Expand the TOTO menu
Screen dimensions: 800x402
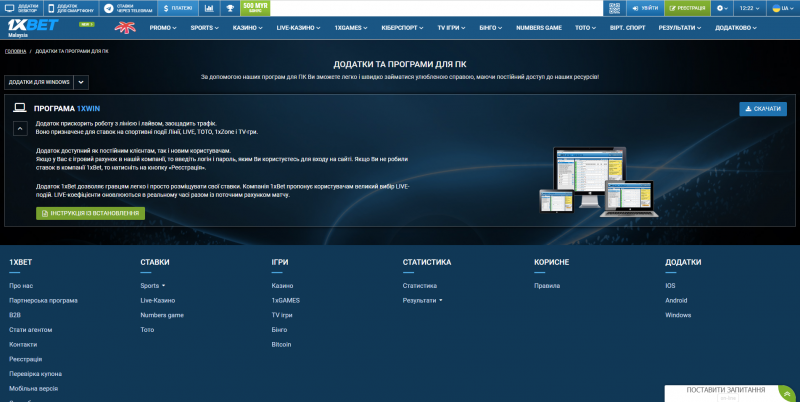(585, 28)
